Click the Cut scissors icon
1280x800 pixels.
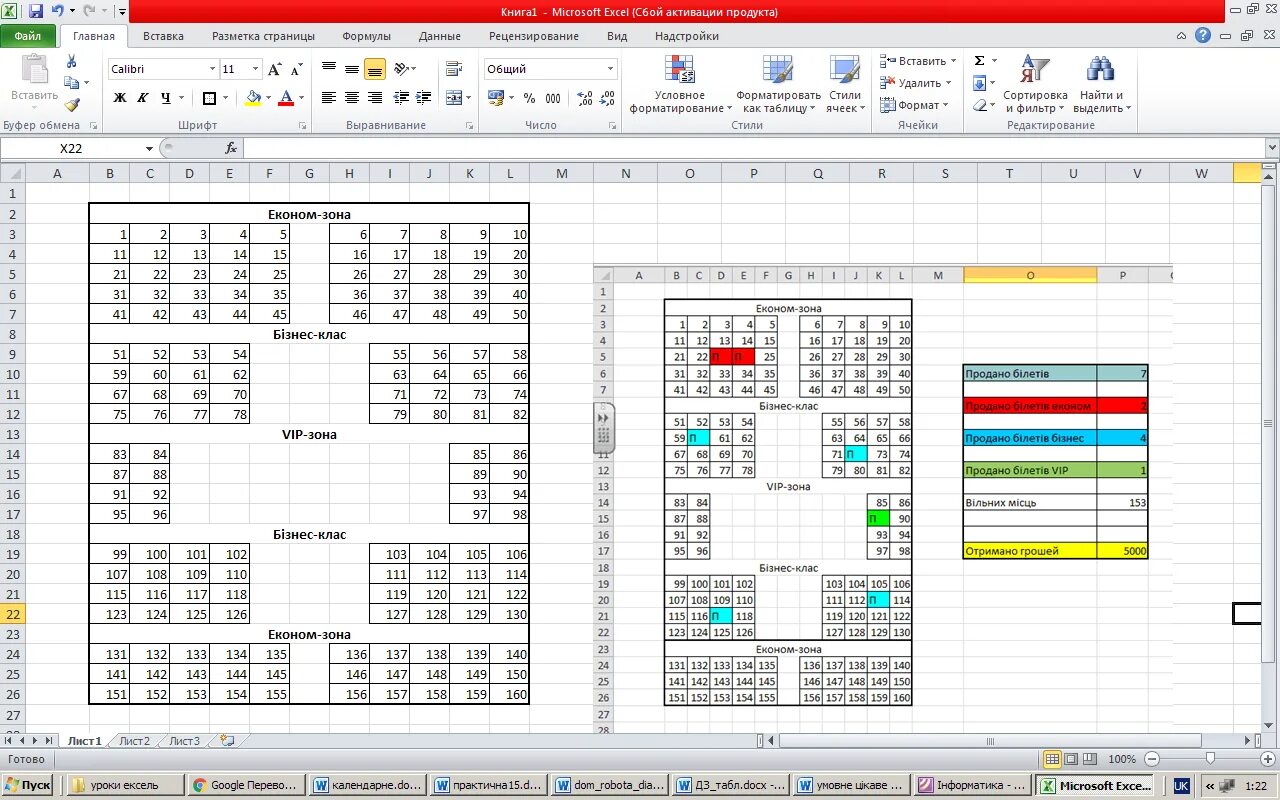tap(72, 62)
